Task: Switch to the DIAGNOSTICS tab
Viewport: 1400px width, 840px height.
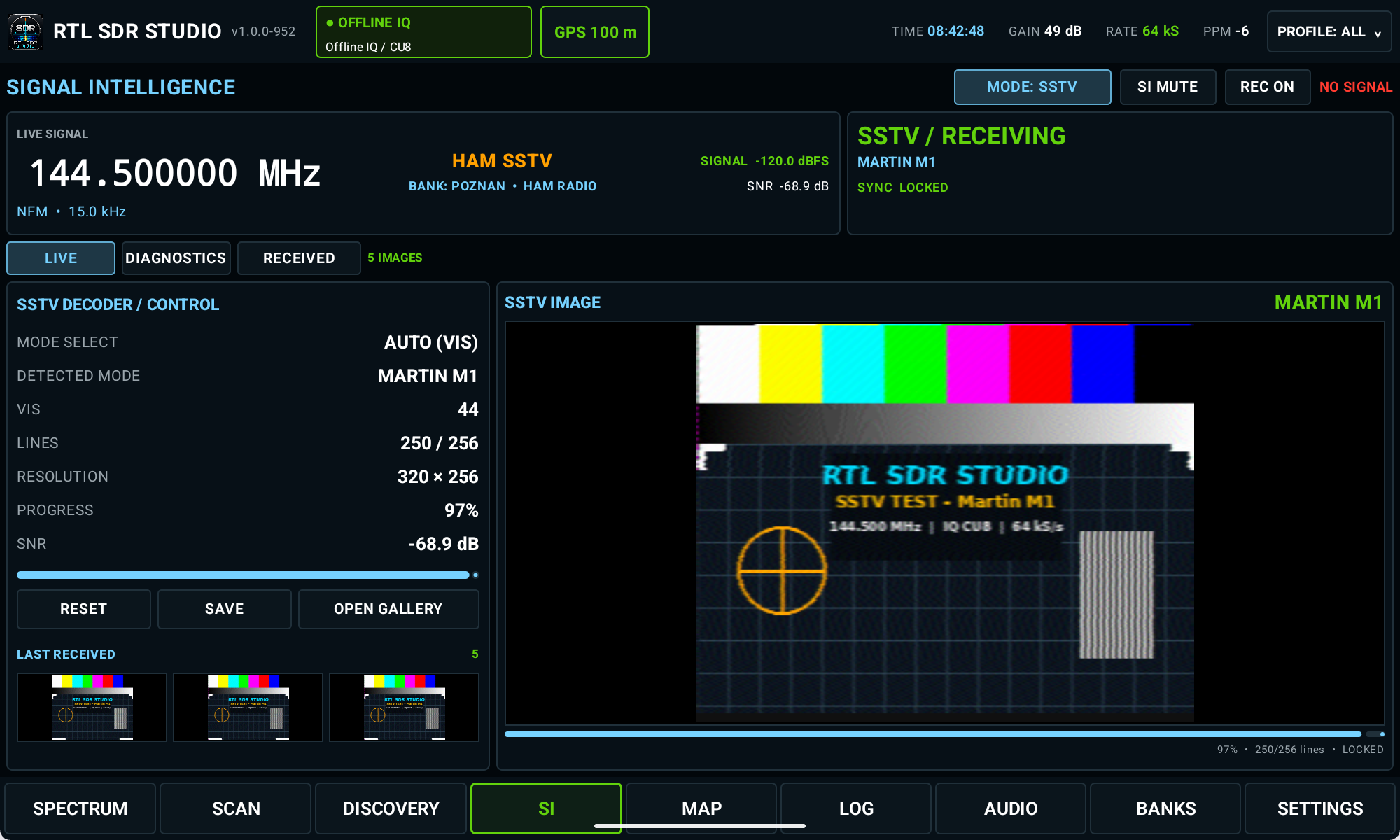Action: tap(176, 258)
